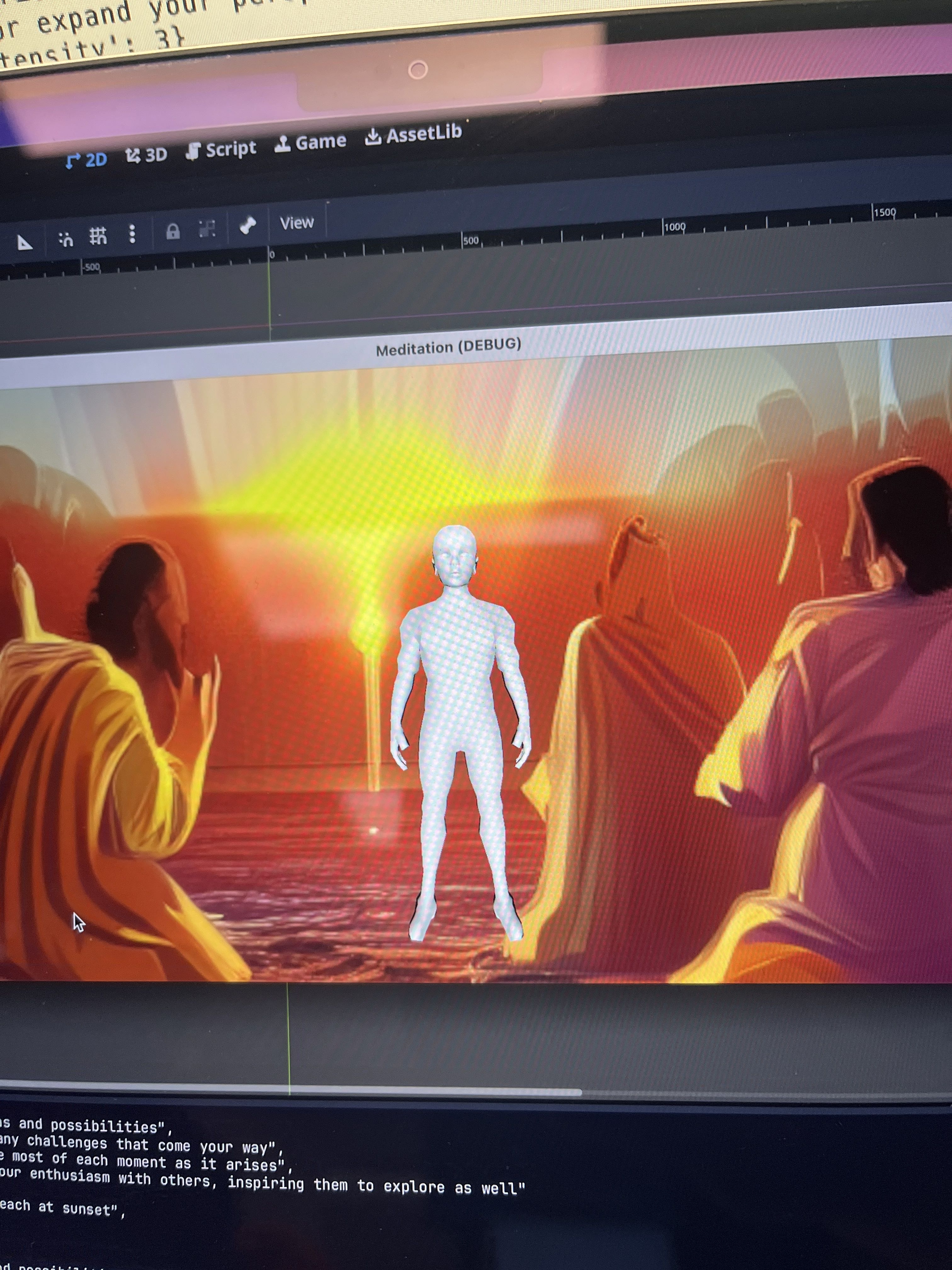The height and width of the screenshot is (1270, 952).
Task: Click the 500 mark on horizontal ruler
Action: (x=470, y=241)
